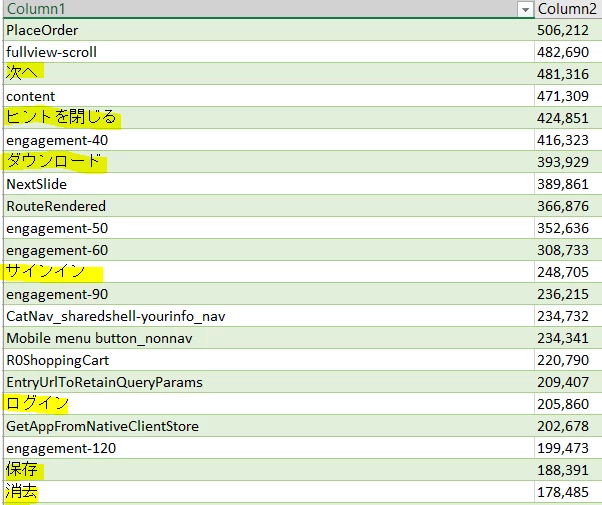Select the ログイン cell

pos(269,404)
